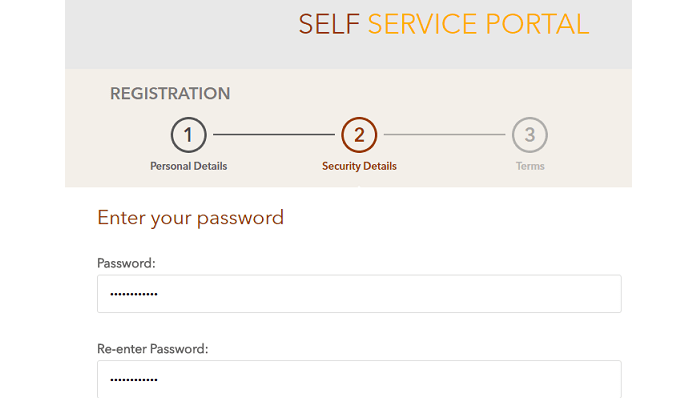The image size is (700, 398).
Task: Click the Password: field label
Action: [126, 263]
